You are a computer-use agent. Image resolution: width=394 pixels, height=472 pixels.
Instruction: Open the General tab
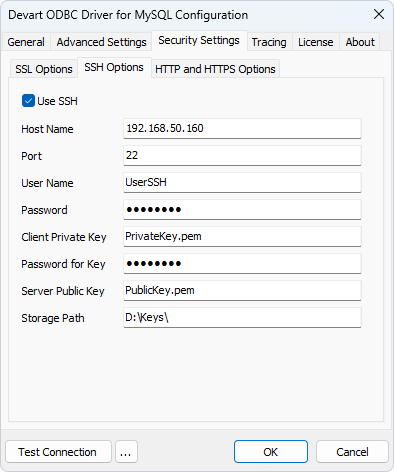pyautogui.click(x=26, y=42)
